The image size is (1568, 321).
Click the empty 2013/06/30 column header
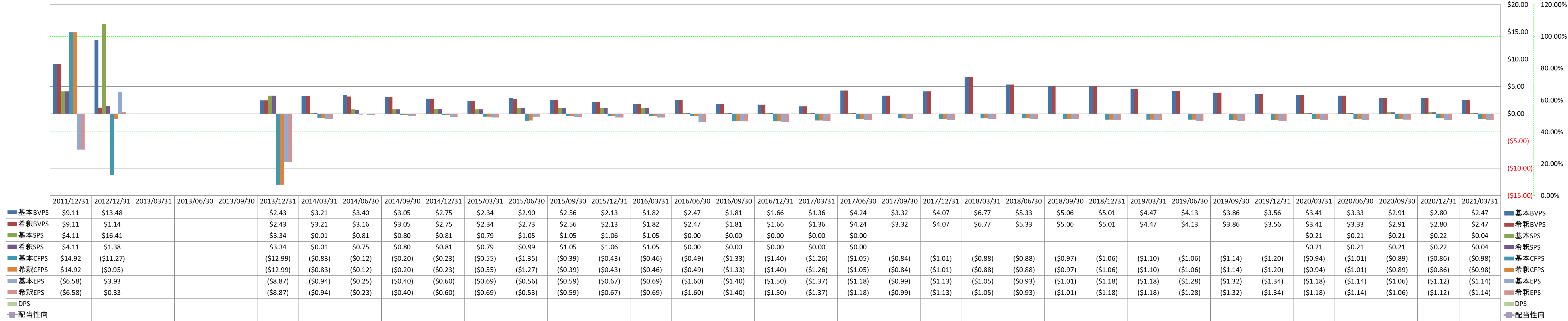point(195,201)
